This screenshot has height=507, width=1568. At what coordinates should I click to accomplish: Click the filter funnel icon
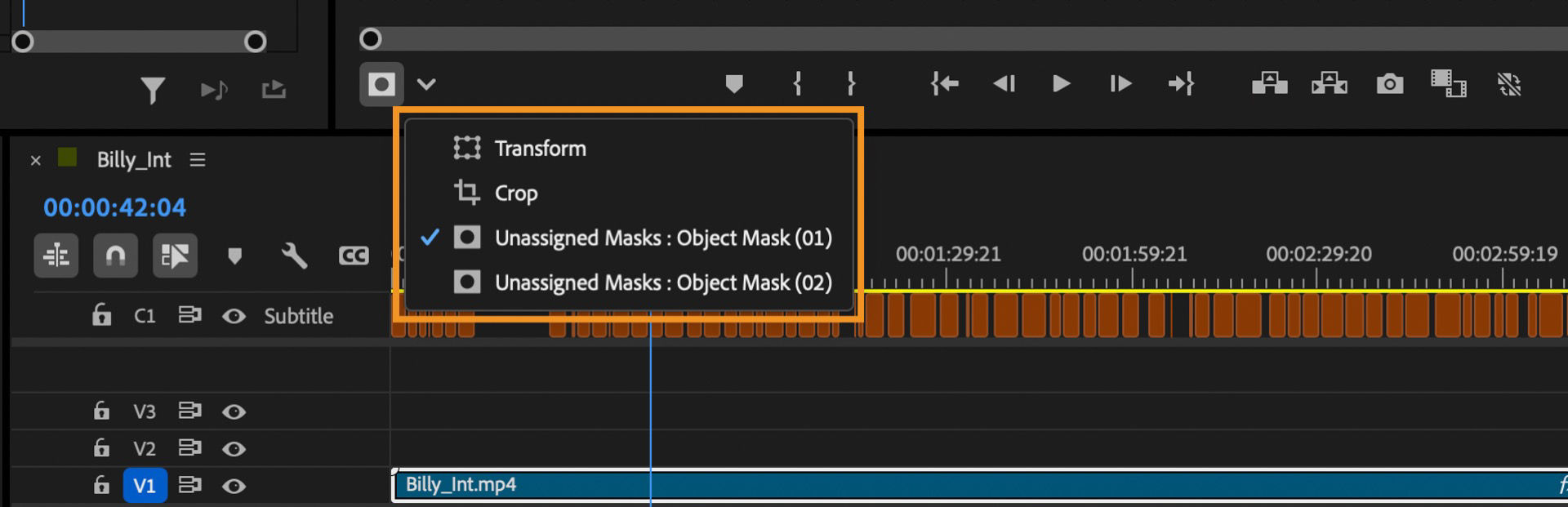tap(153, 90)
